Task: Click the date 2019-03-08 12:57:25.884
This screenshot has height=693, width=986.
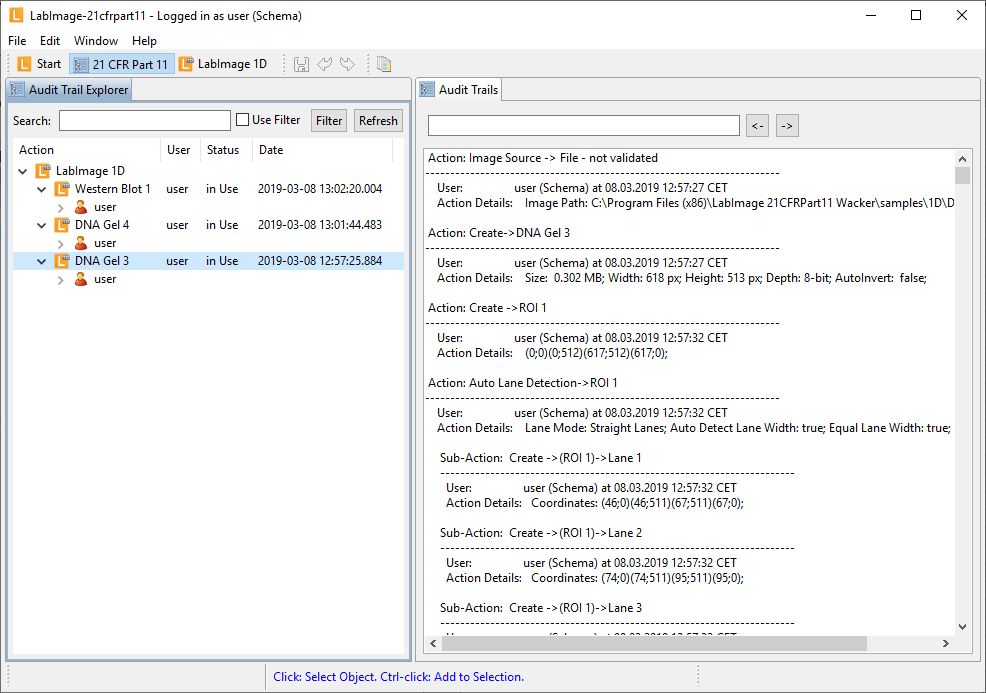Action: 319,260
